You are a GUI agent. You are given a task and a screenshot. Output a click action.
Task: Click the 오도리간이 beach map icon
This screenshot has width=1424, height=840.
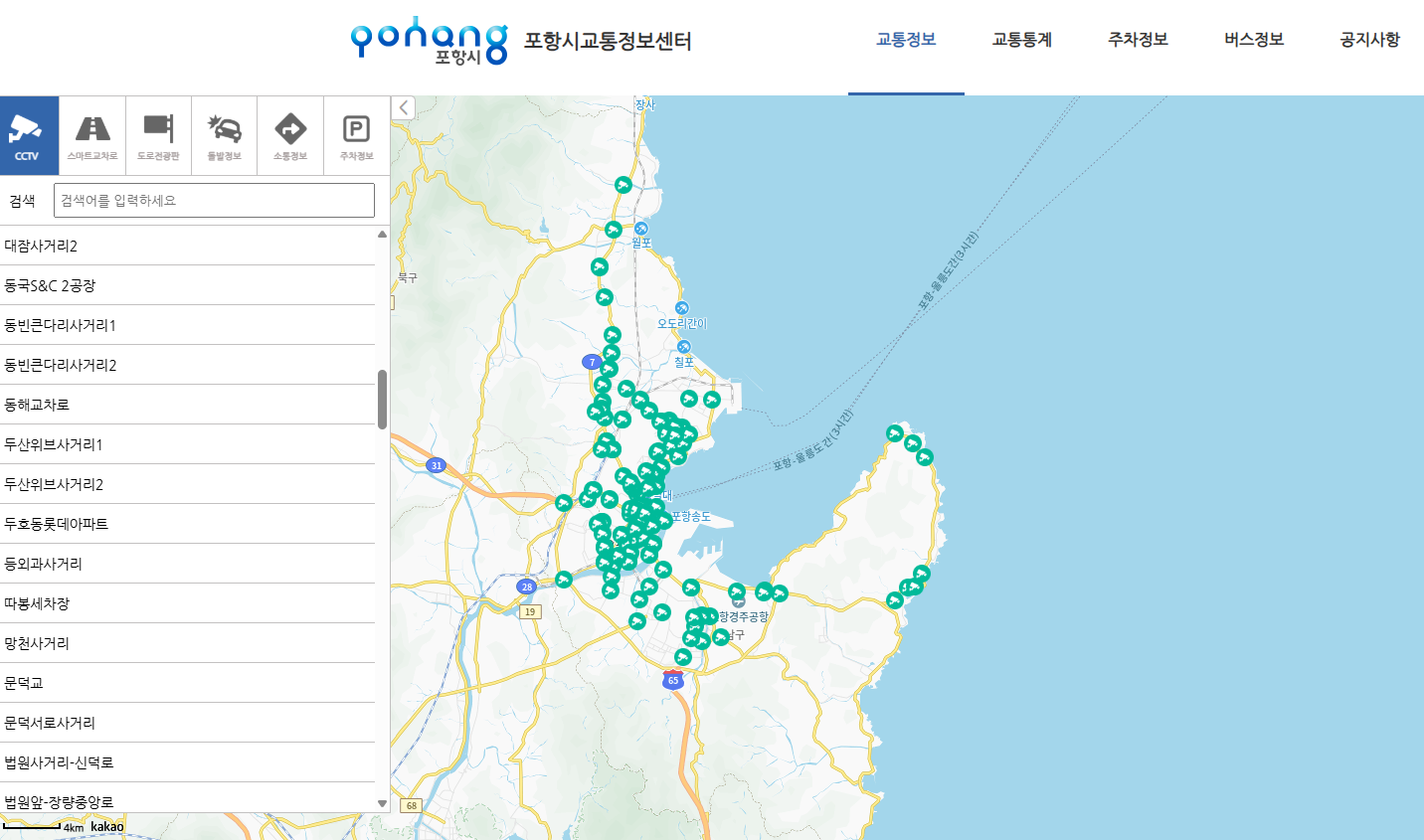pos(682,308)
